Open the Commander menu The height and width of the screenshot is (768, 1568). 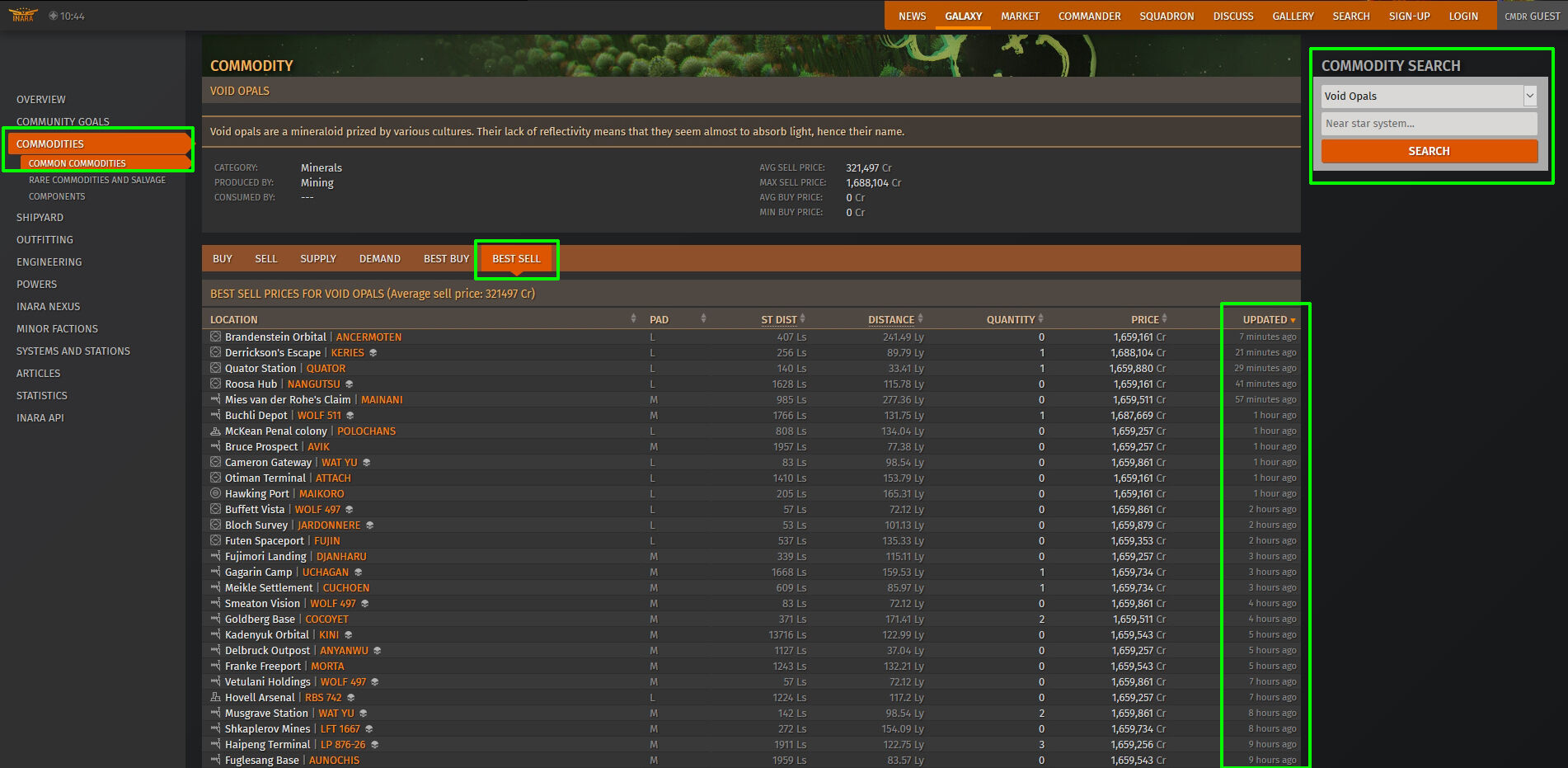click(x=1089, y=16)
